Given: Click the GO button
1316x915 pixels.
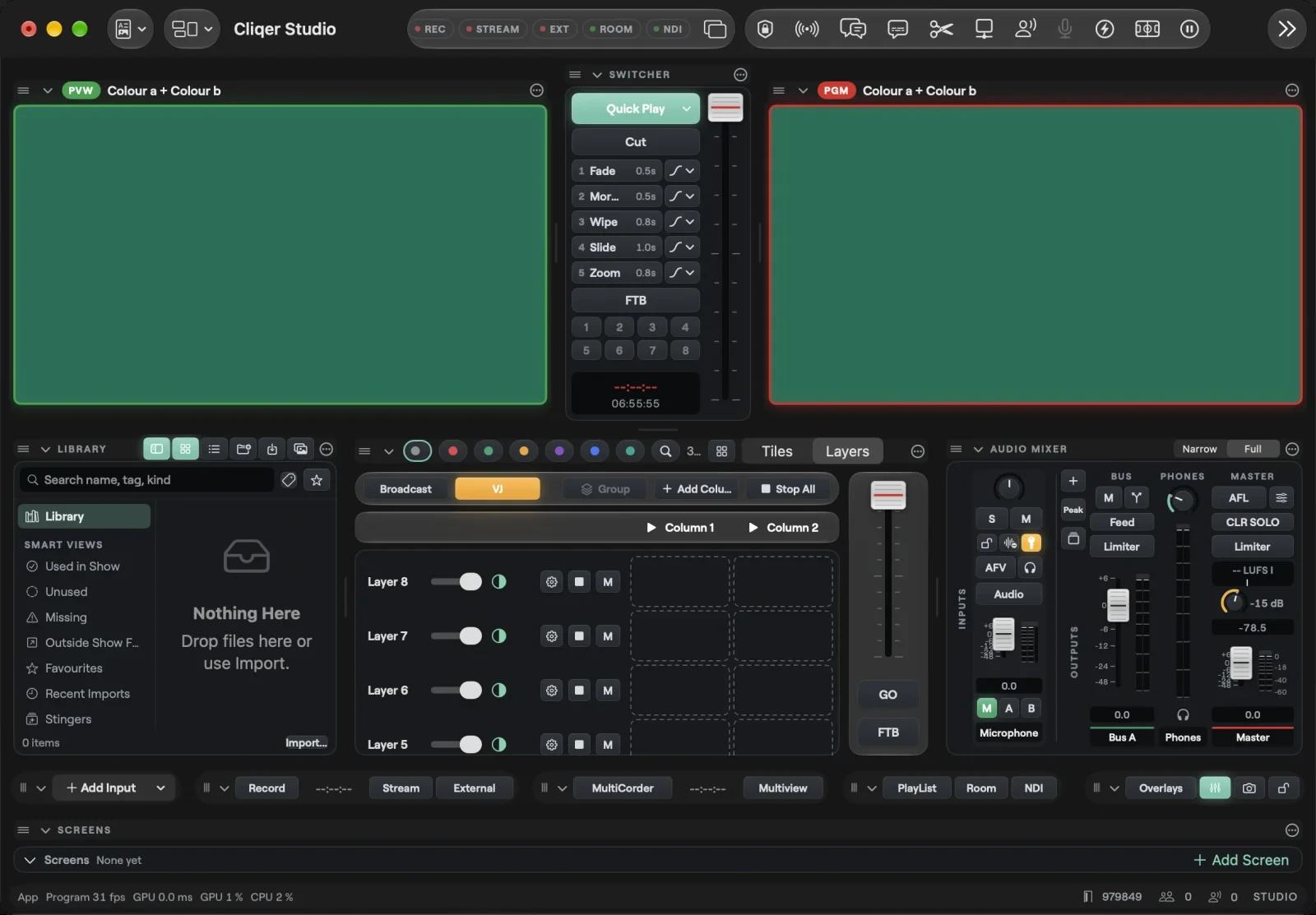Looking at the screenshot, I should coord(887,695).
